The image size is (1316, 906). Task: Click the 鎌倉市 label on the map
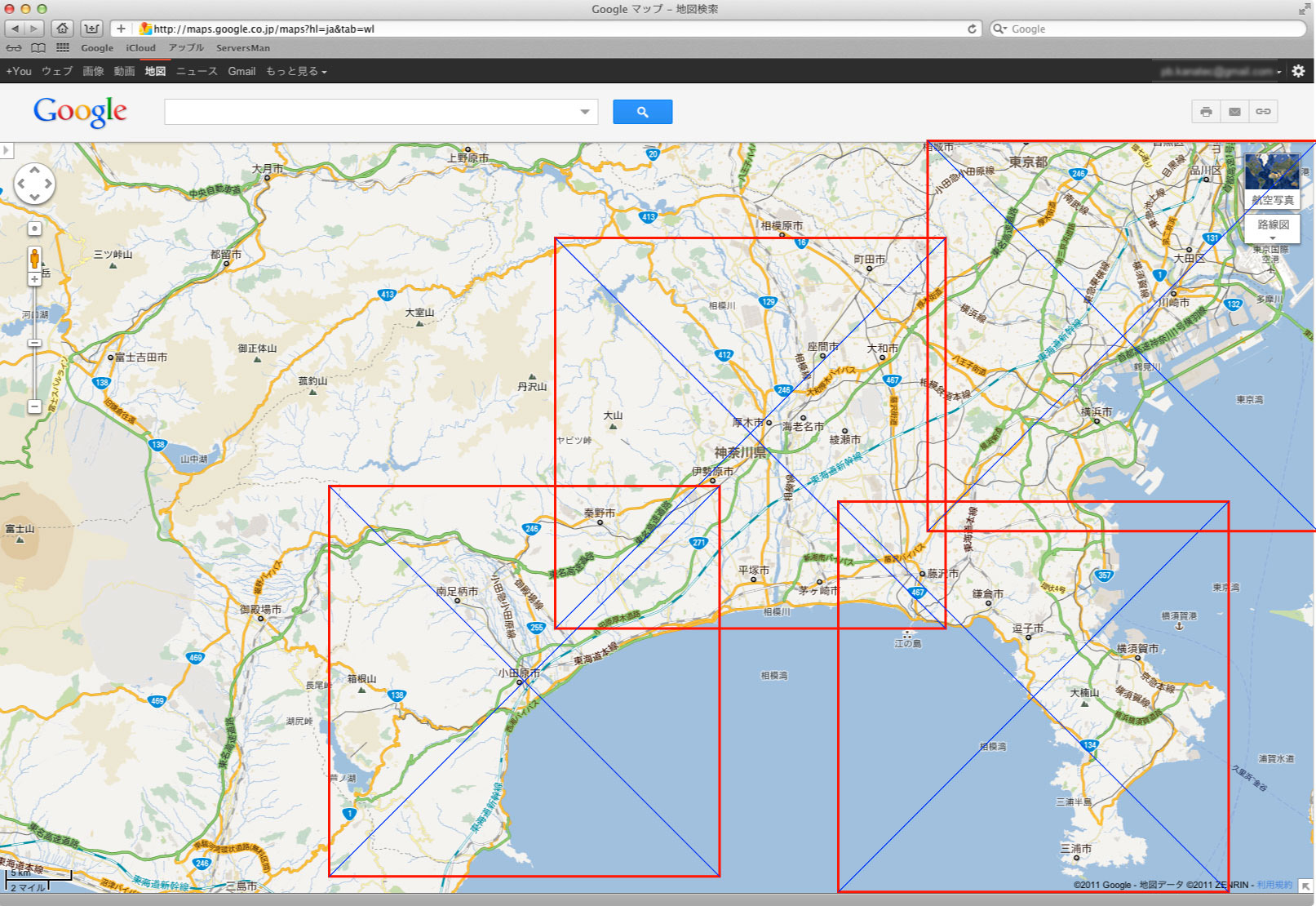click(988, 594)
